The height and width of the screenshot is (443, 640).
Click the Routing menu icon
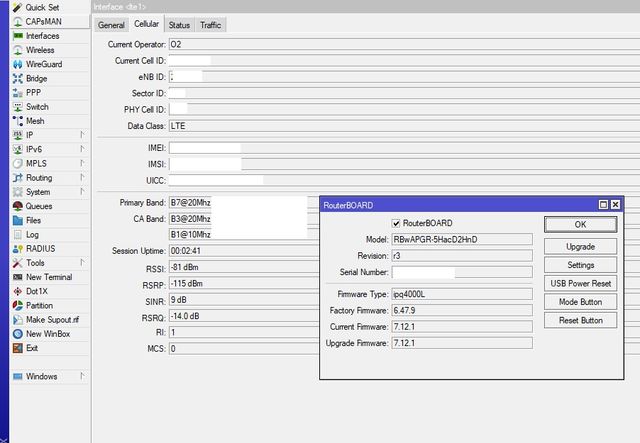(18, 178)
